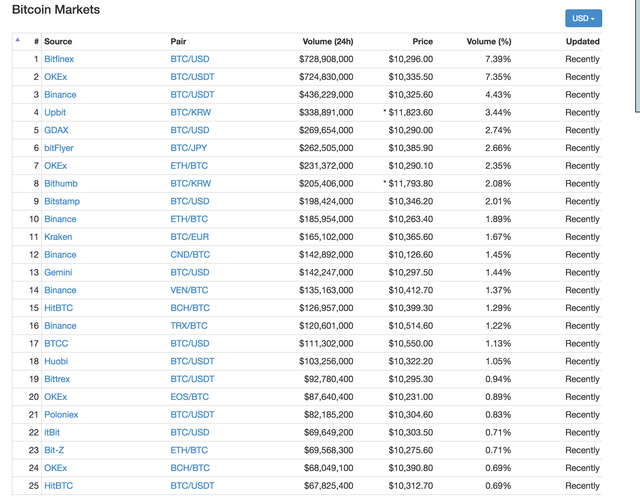640x496 pixels.
Task: Open Huobi exchange link
Action: [56, 361]
